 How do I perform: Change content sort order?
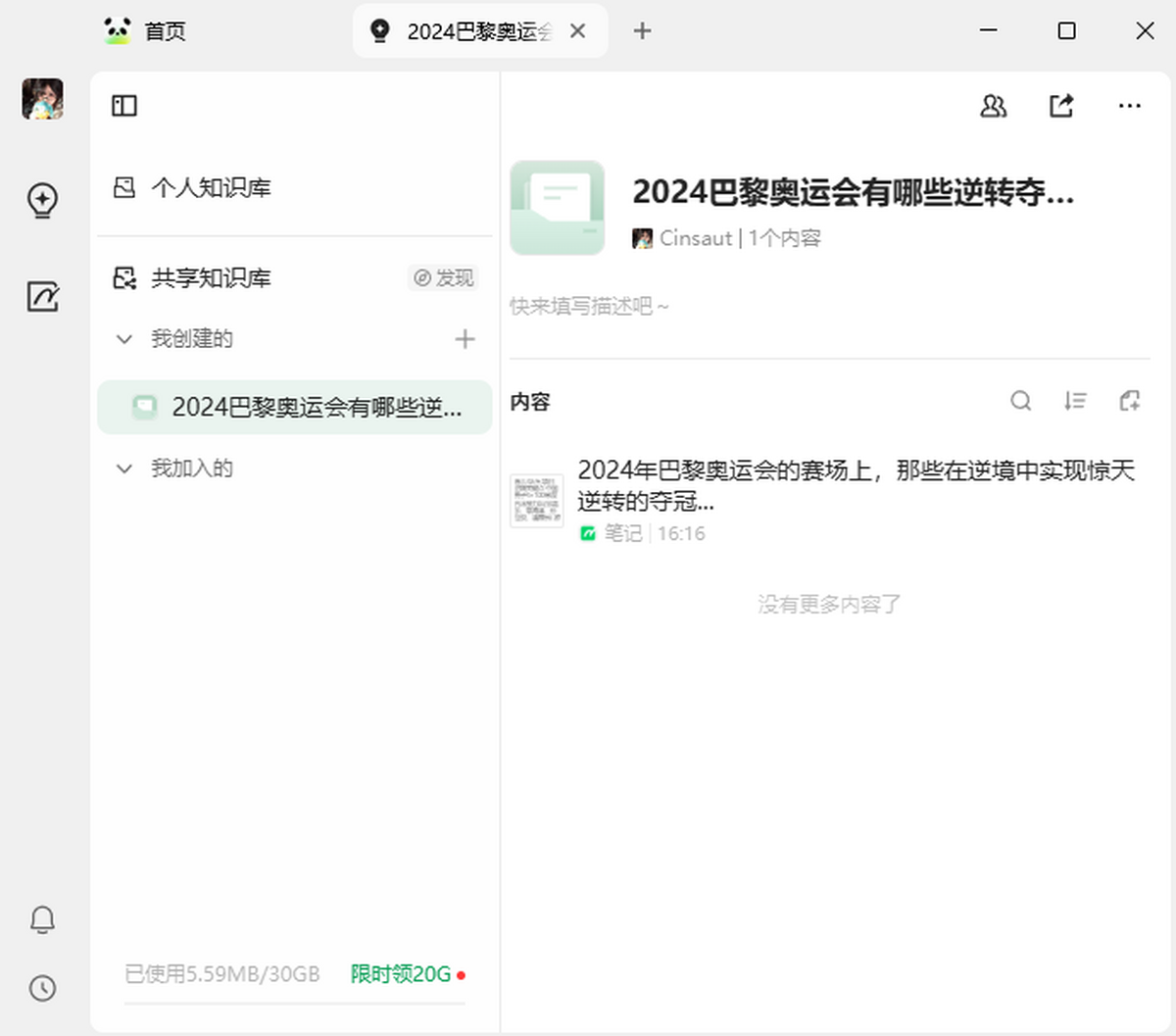[x=1075, y=401]
